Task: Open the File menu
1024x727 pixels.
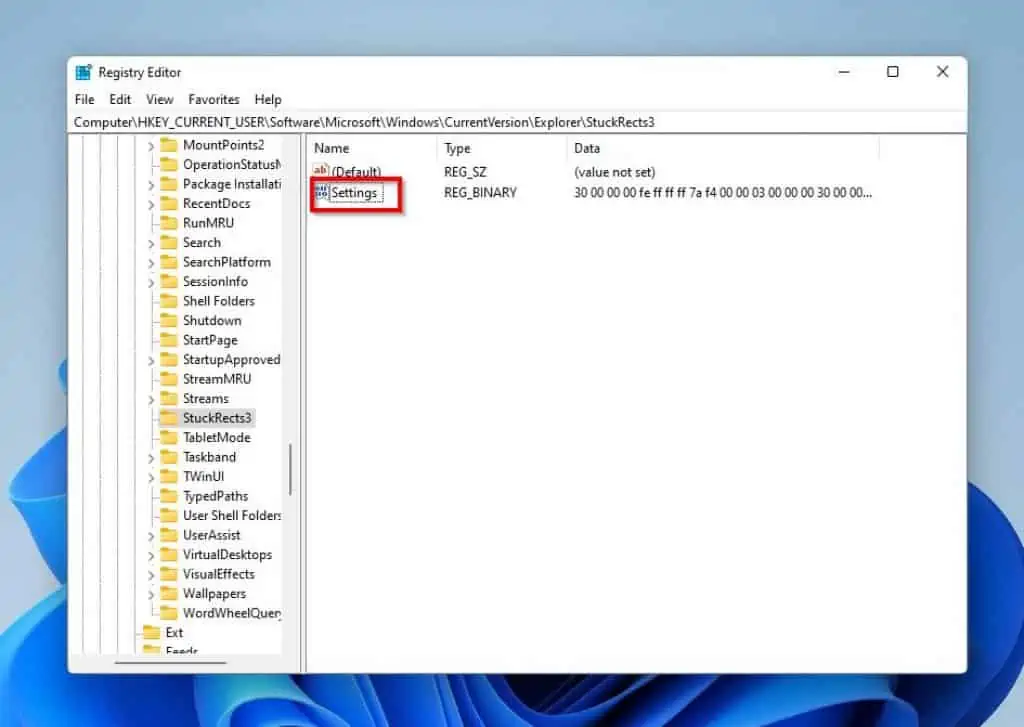Action: point(84,99)
